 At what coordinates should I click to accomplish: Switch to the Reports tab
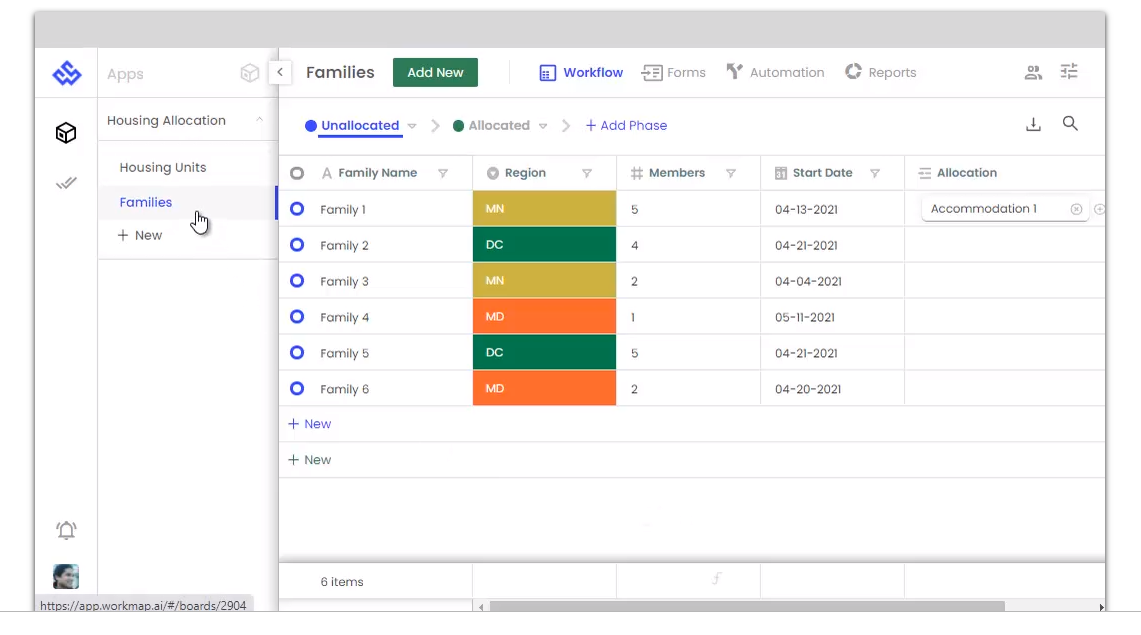880,72
